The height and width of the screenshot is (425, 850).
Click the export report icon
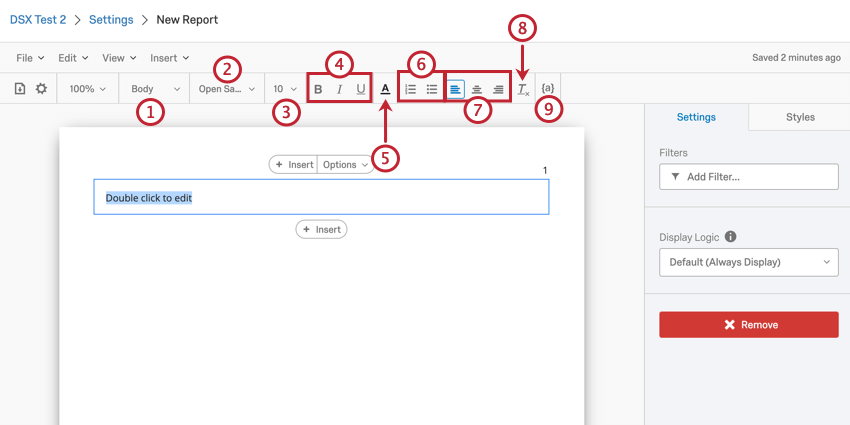20,89
